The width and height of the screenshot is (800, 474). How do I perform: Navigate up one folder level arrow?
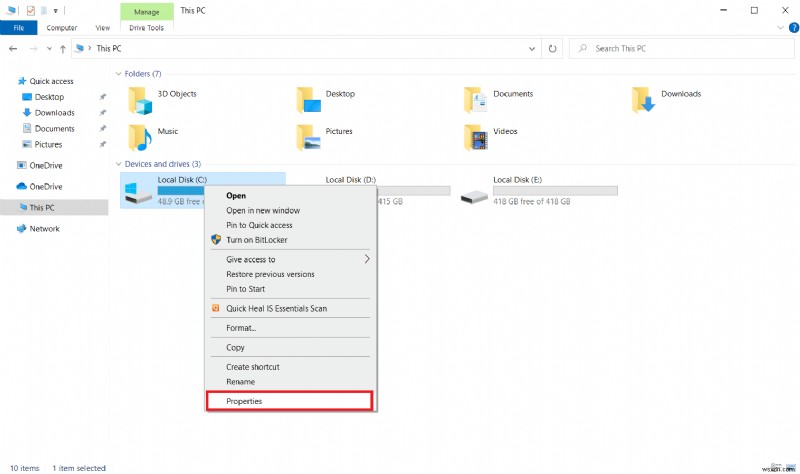63,49
